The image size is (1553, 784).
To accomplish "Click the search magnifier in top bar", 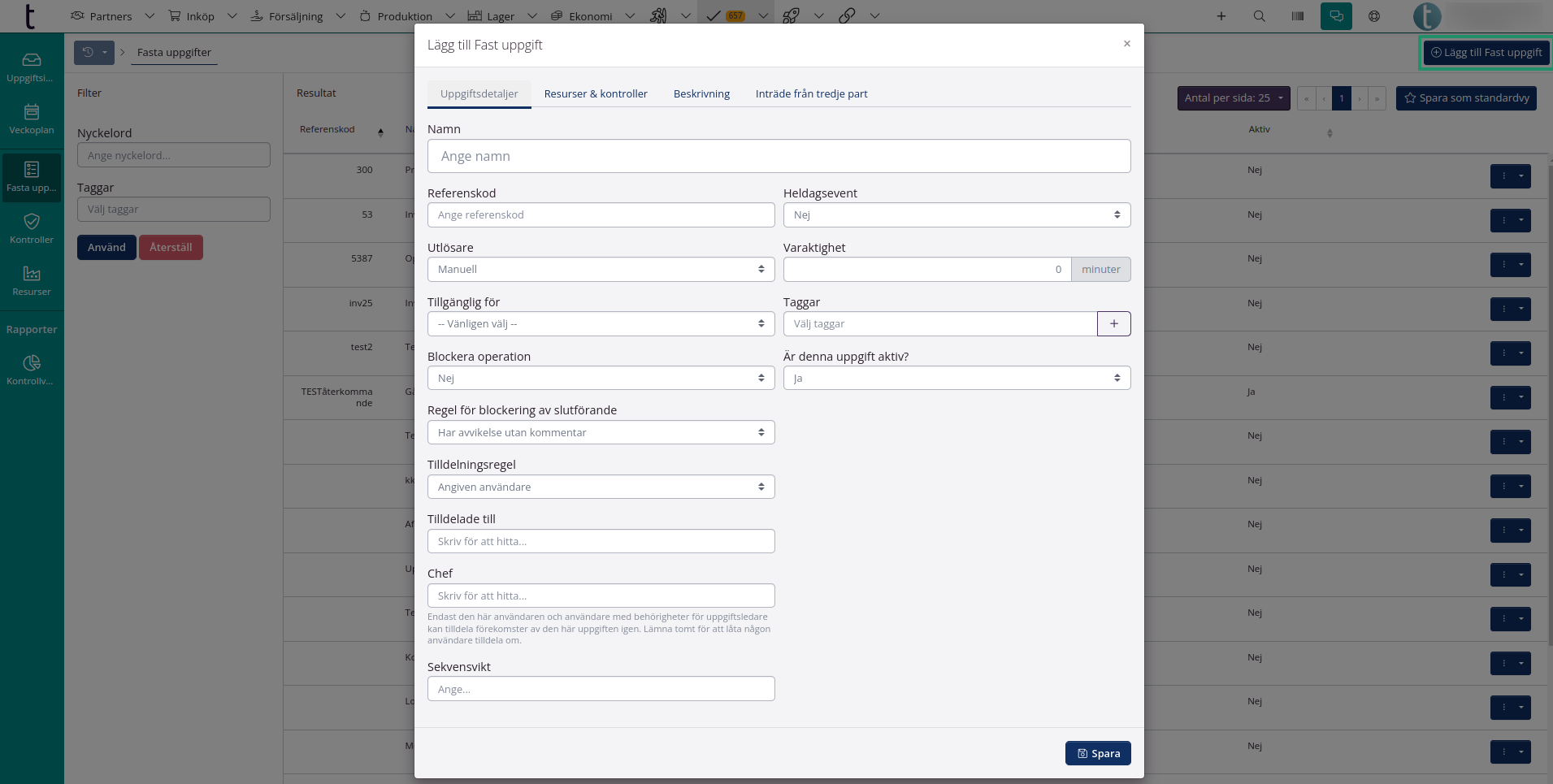I will point(1259,16).
